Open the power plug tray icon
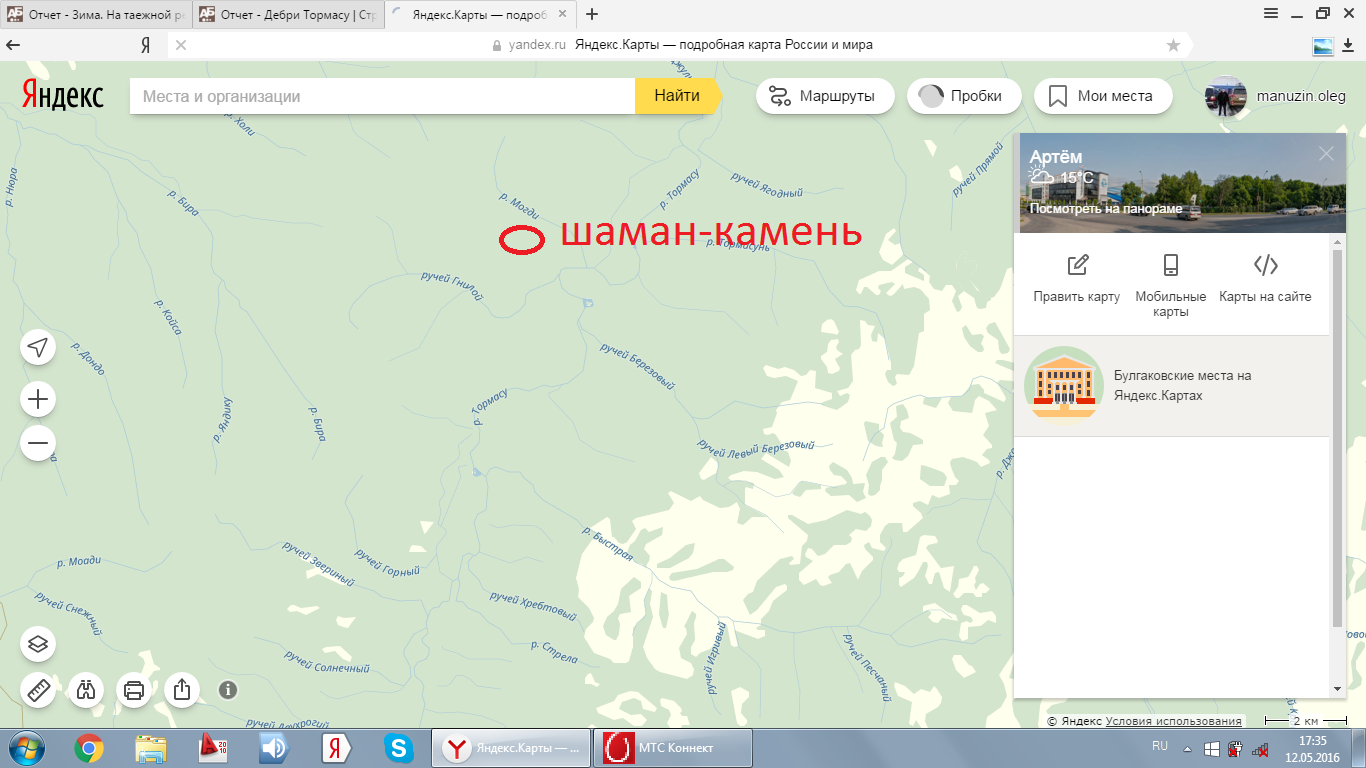The height and width of the screenshot is (768, 1366). tap(1235, 748)
